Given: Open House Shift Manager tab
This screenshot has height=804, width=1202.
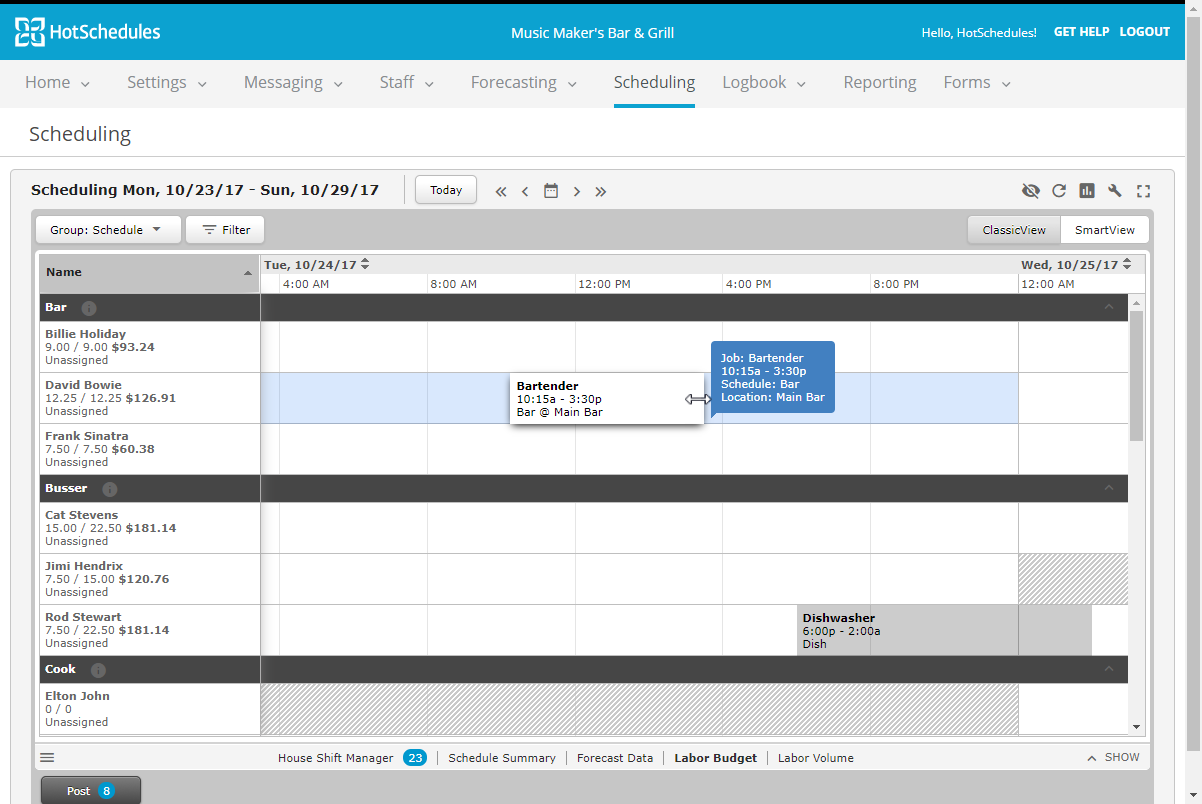Looking at the screenshot, I should [x=336, y=758].
